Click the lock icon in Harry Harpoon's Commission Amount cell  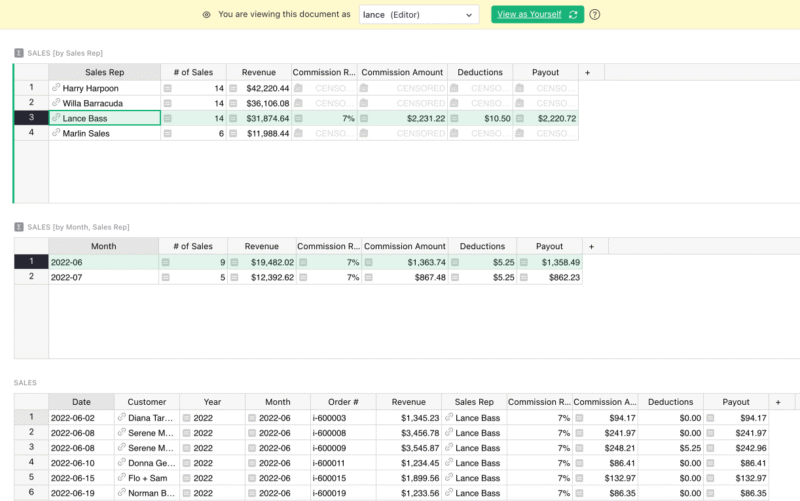click(364, 88)
